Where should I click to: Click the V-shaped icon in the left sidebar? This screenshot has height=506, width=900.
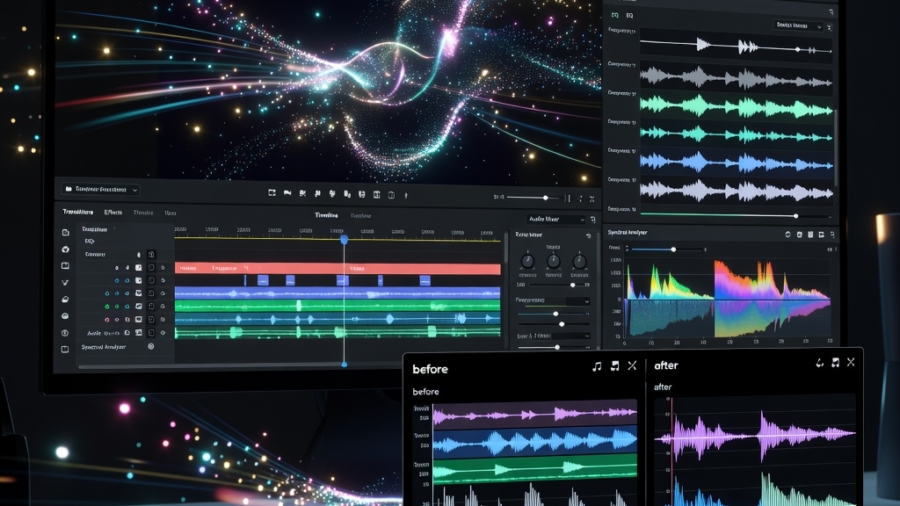(65, 282)
